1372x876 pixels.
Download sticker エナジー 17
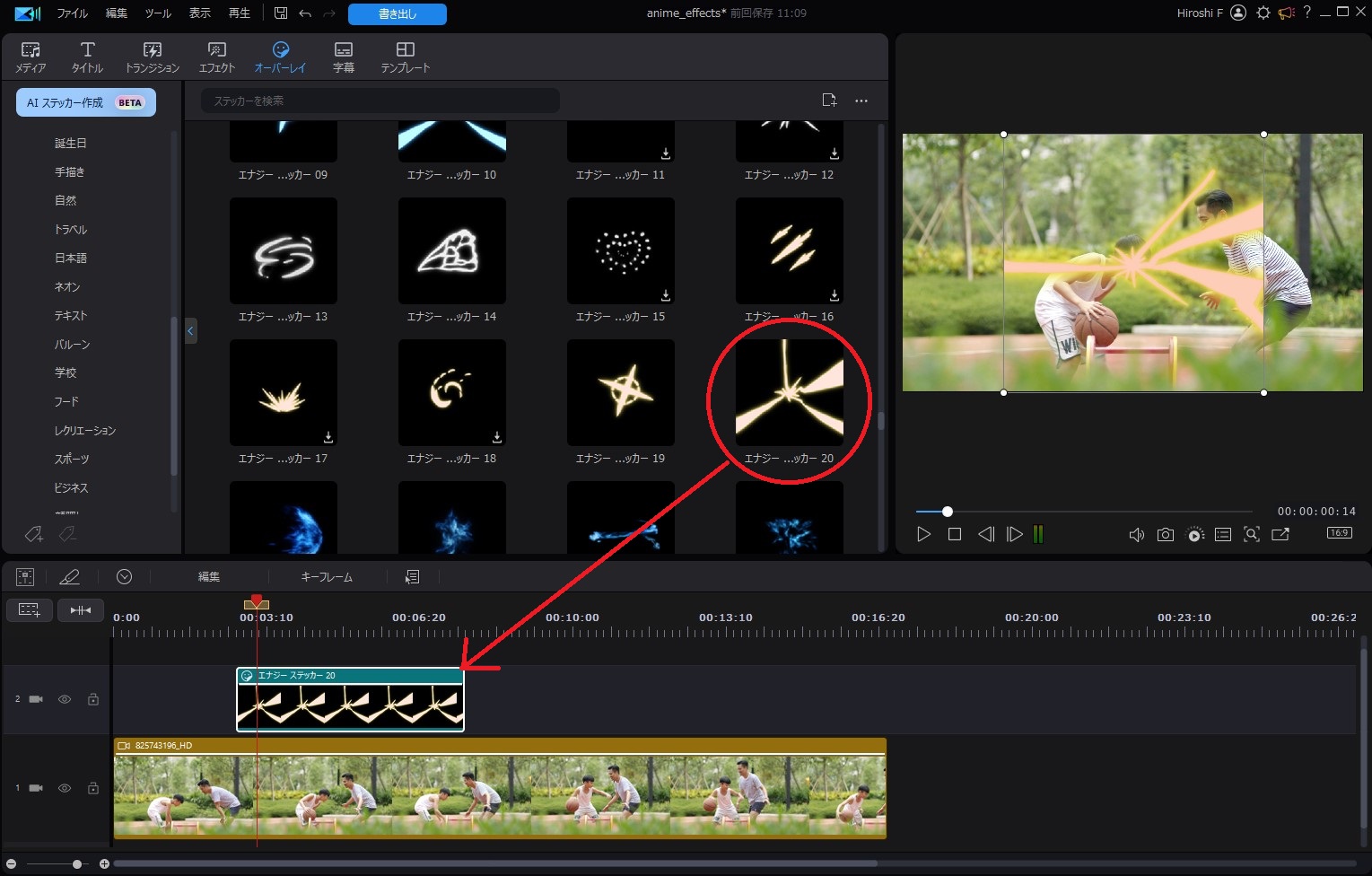328,436
